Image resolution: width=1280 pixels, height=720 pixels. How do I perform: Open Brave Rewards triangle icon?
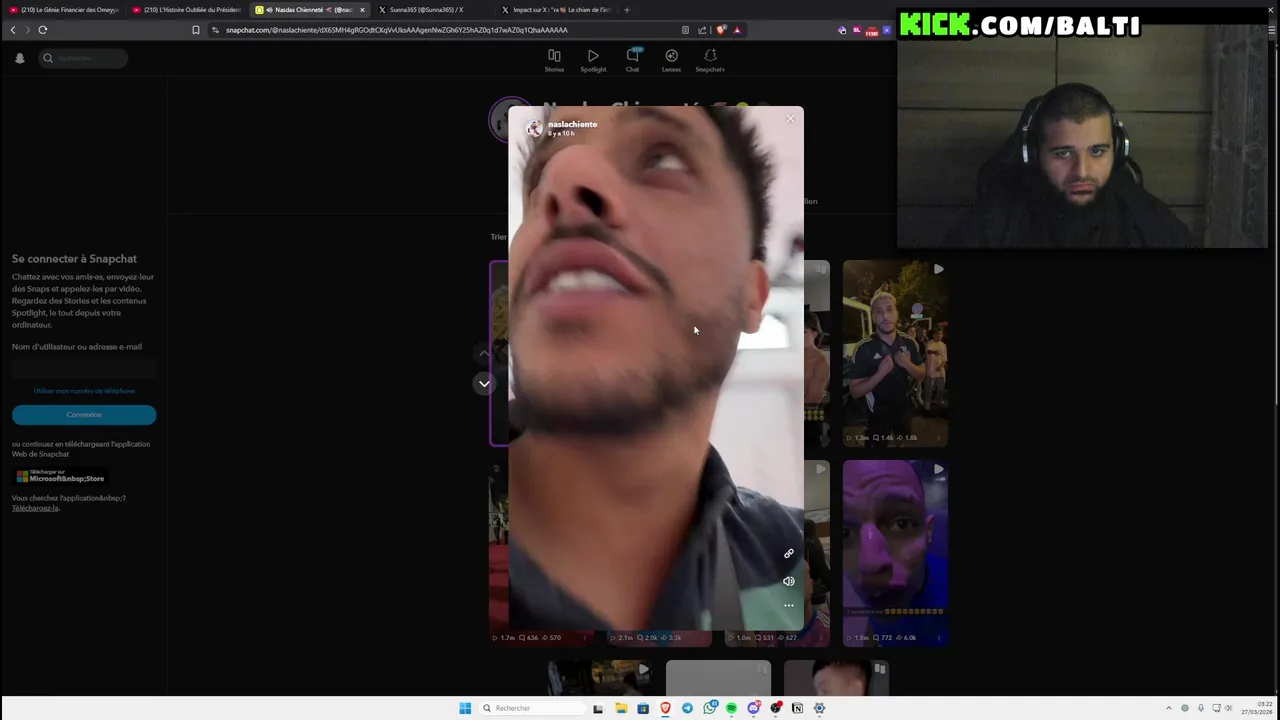pos(737,30)
